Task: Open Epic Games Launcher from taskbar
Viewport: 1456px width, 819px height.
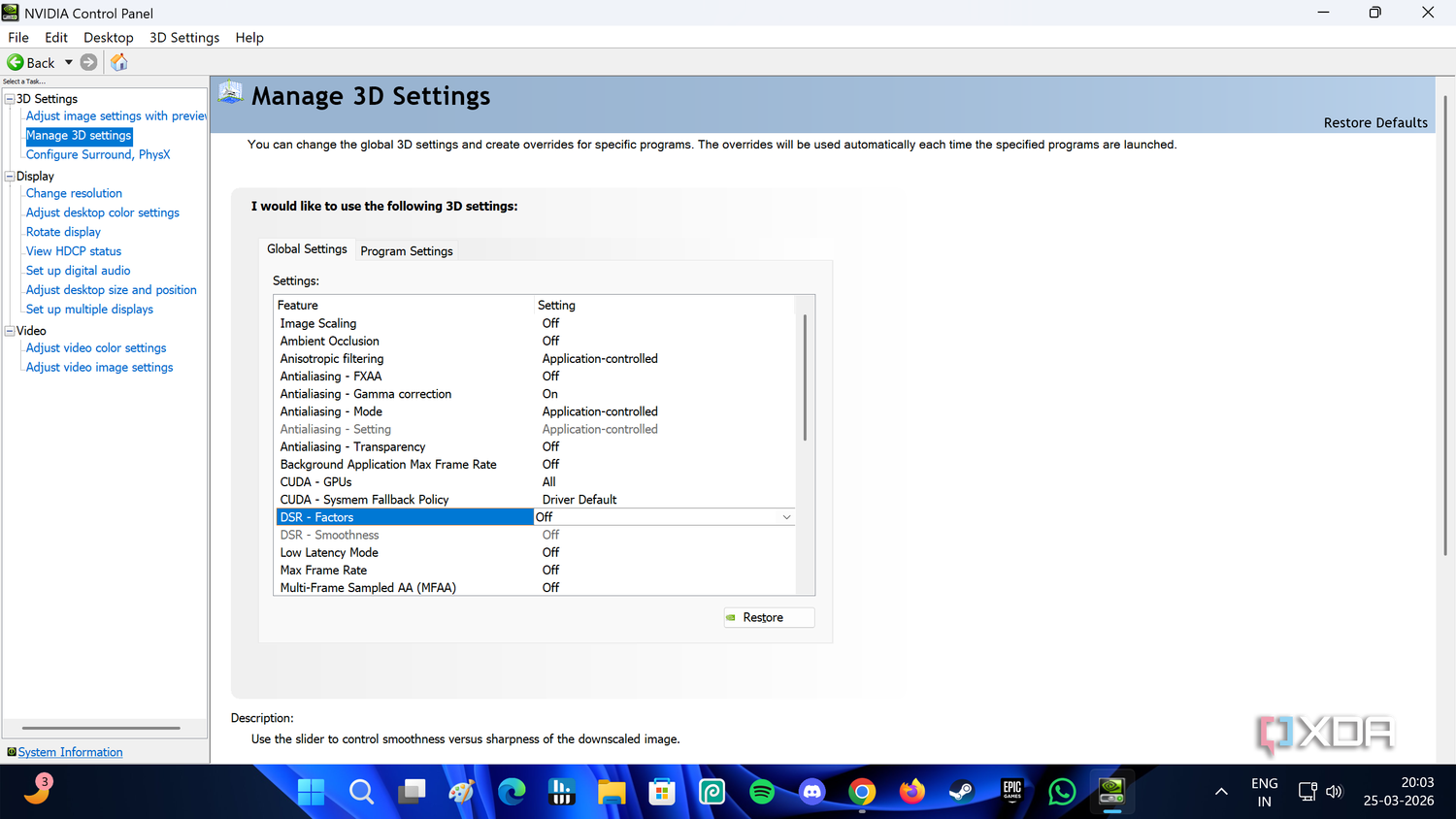Action: coord(1012,792)
